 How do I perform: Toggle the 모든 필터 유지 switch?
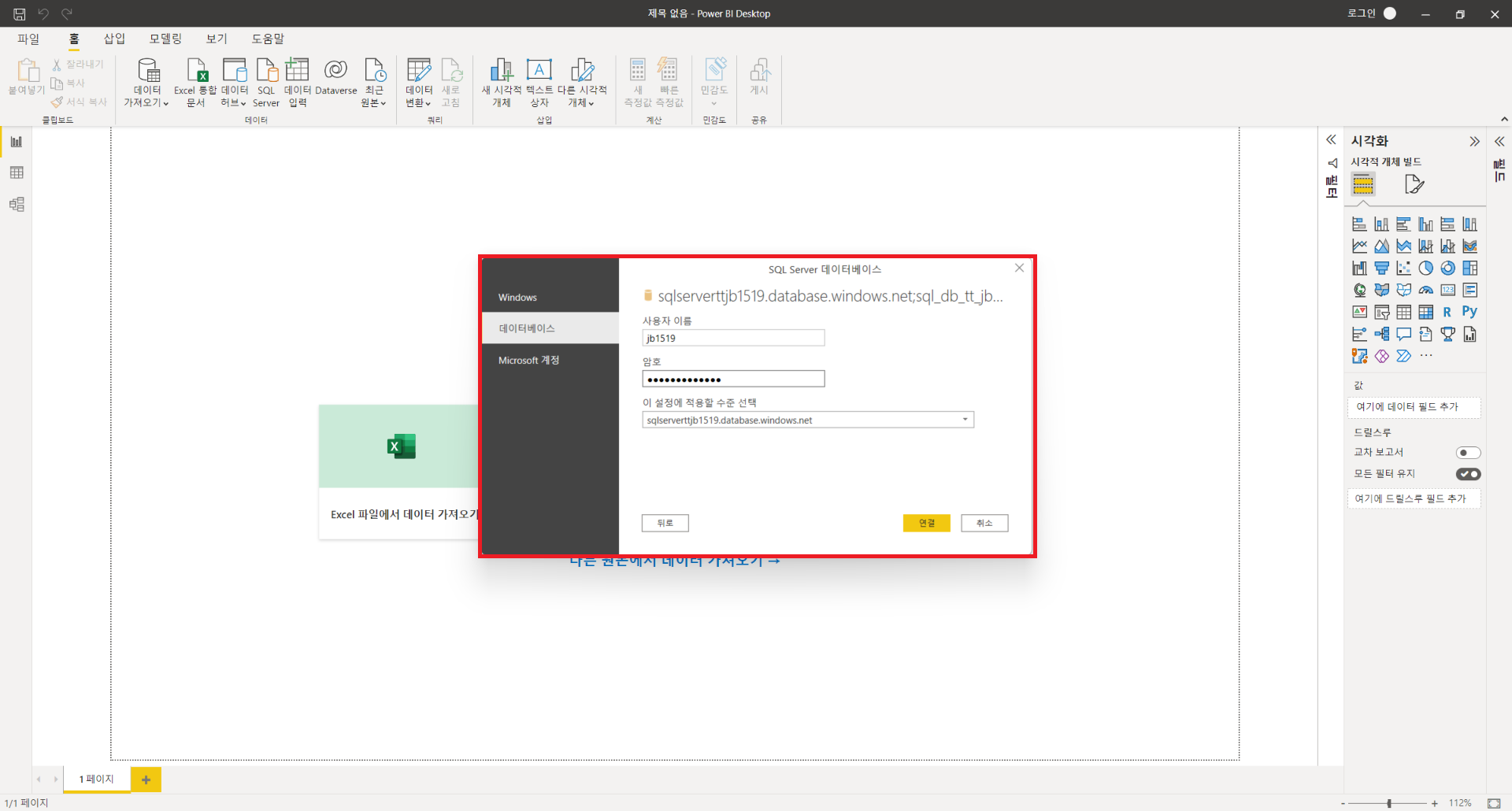click(1468, 474)
